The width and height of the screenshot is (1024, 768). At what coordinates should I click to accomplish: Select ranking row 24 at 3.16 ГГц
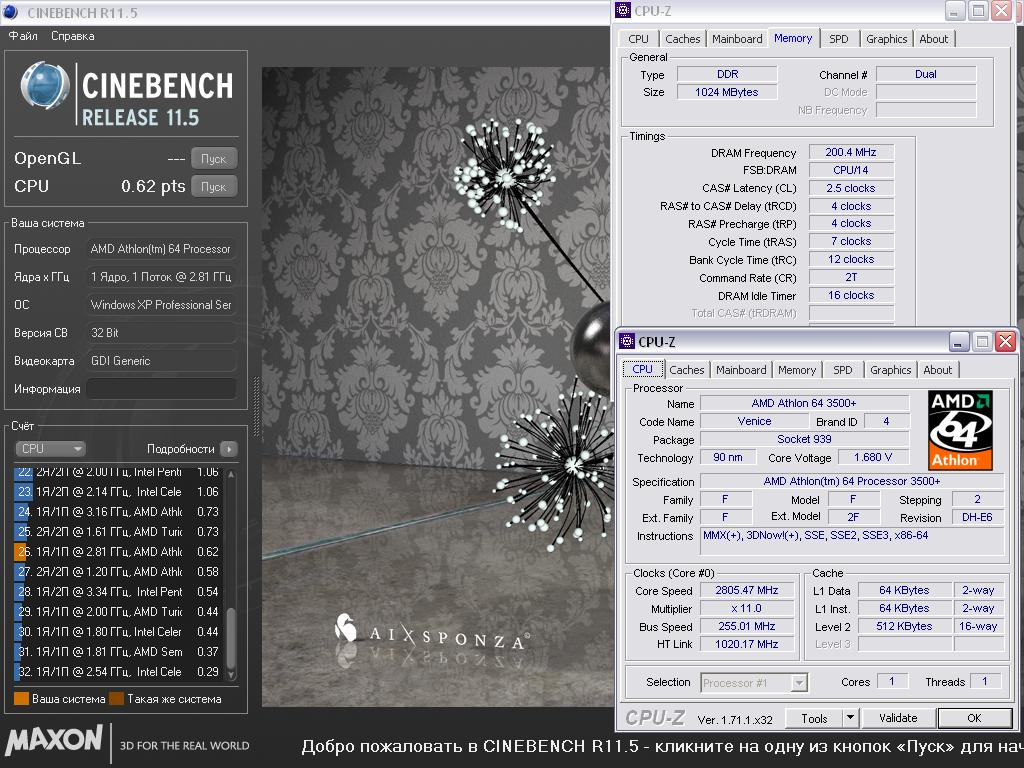tap(118, 511)
